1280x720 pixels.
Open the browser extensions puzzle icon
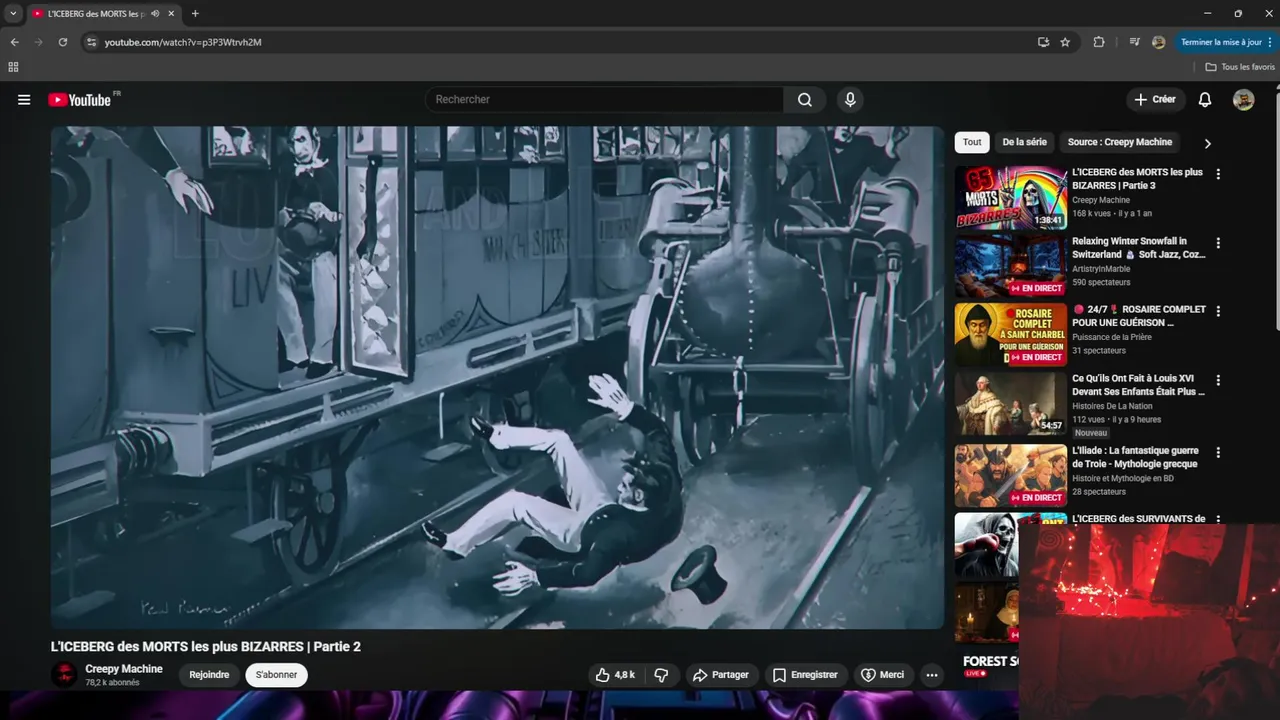(1099, 42)
